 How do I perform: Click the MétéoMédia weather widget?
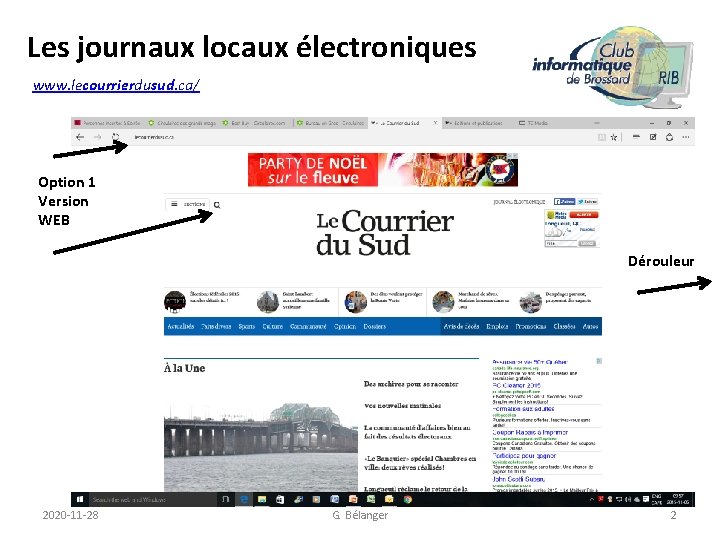572,229
